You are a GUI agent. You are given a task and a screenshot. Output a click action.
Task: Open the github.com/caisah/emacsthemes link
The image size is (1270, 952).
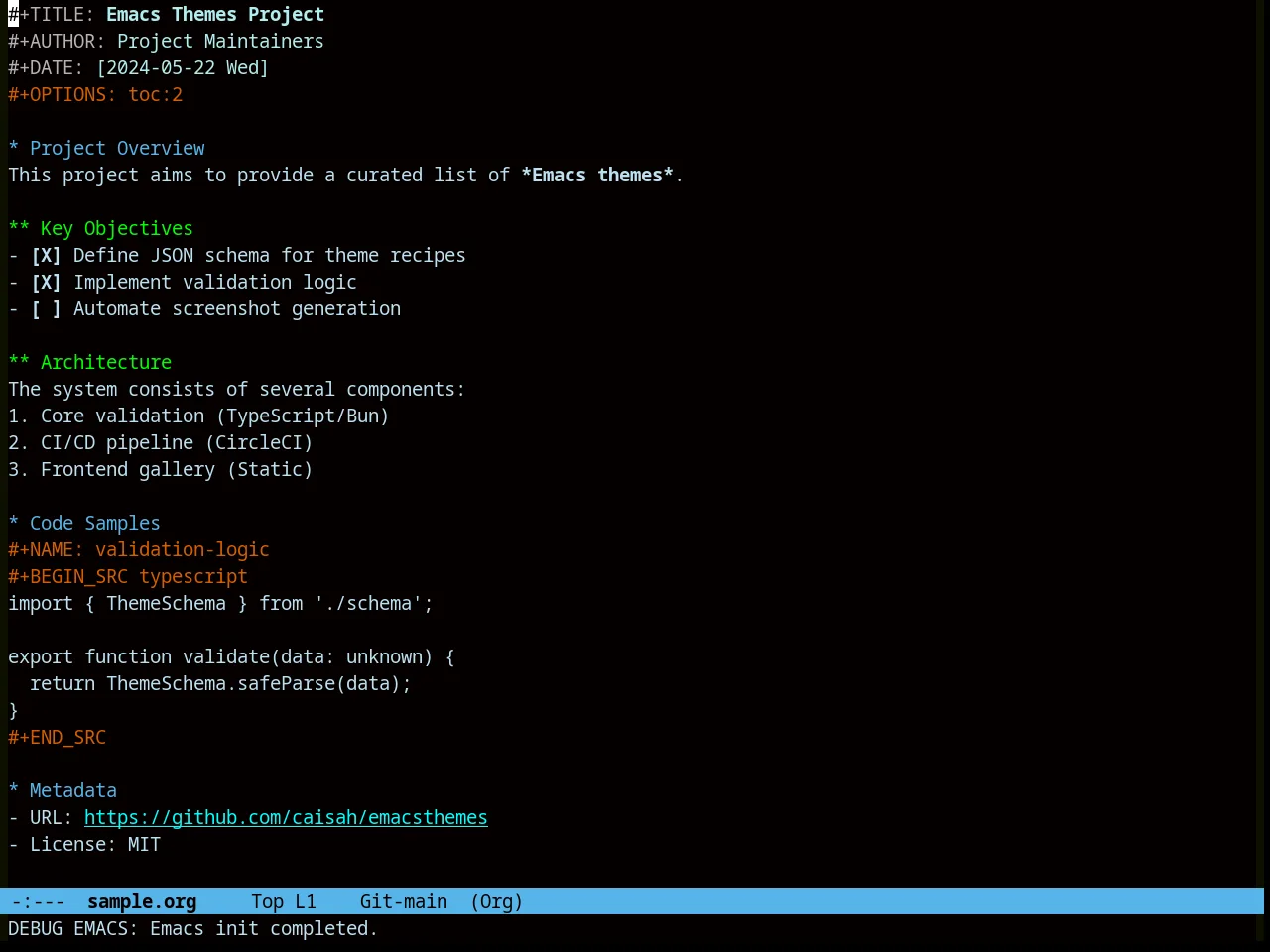pos(286,818)
